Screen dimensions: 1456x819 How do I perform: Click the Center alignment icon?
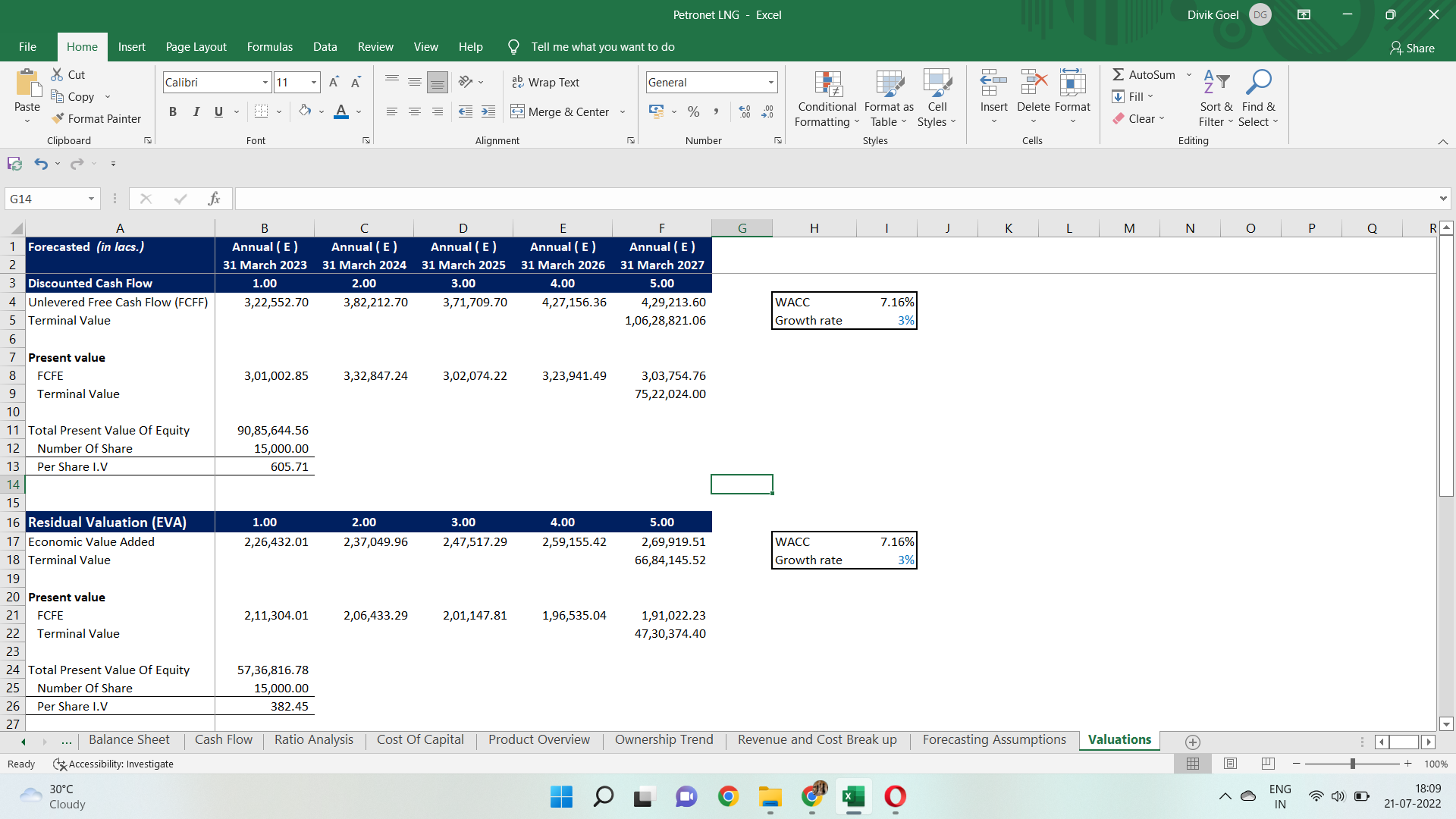[x=414, y=111]
